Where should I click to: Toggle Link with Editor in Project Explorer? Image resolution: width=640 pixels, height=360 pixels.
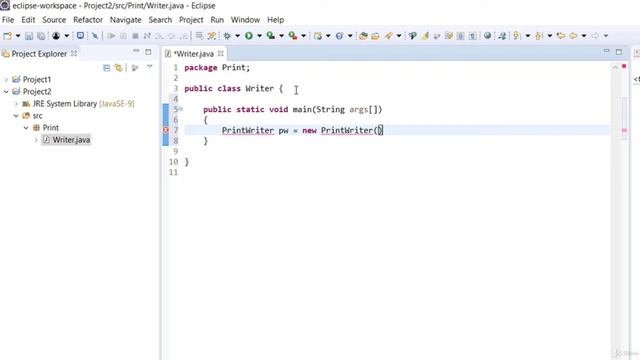click(x=118, y=68)
